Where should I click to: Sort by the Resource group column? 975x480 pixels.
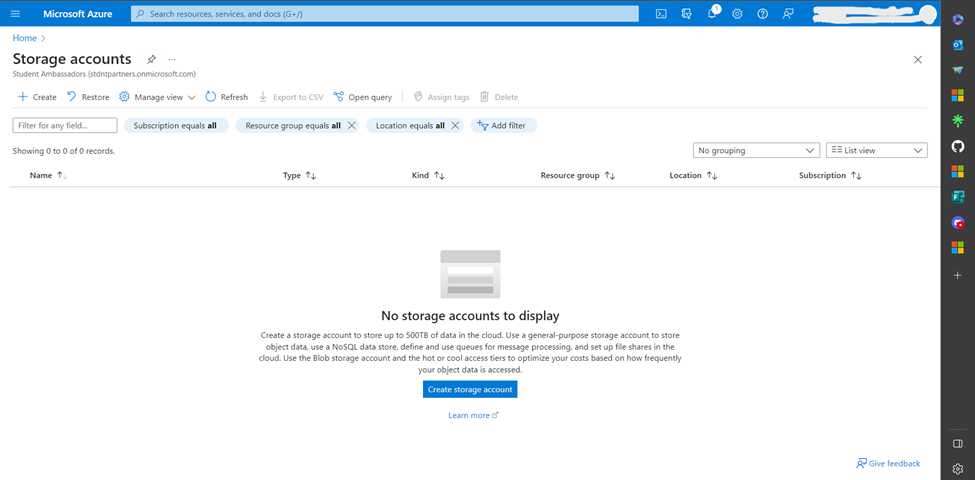coord(578,176)
